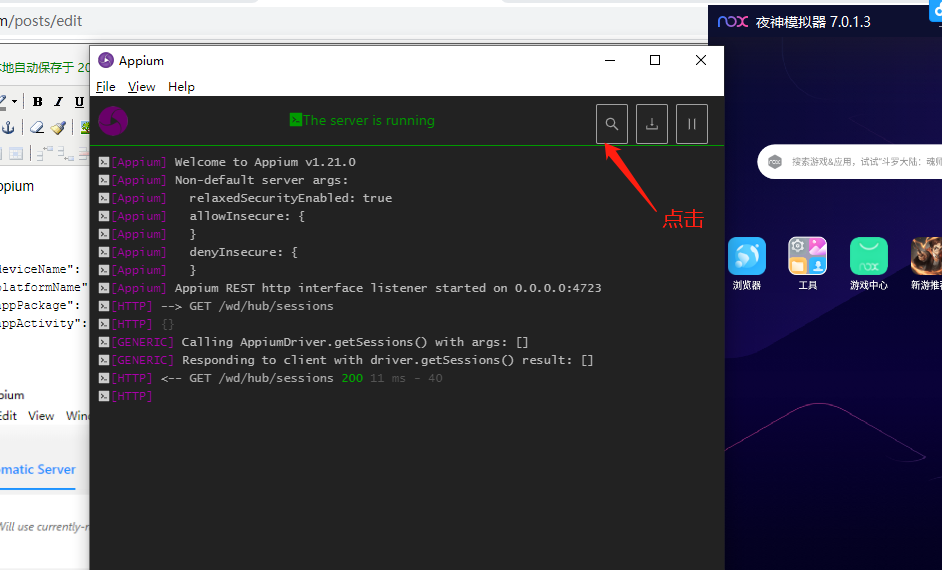Image resolution: width=942 pixels, height=570 pixels.
Task: Click the 'The server is running' status text
Action: tap(368, 120)
